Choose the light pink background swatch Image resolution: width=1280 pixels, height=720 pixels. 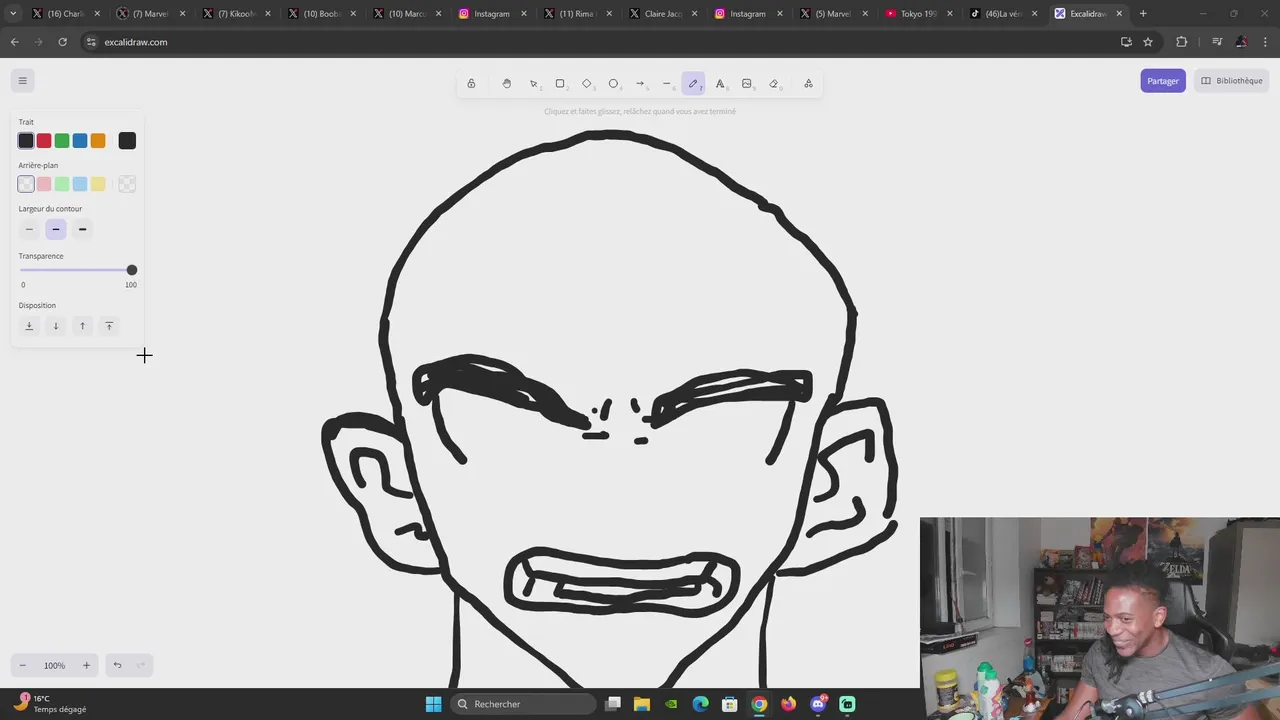click(x=44, y=184)
